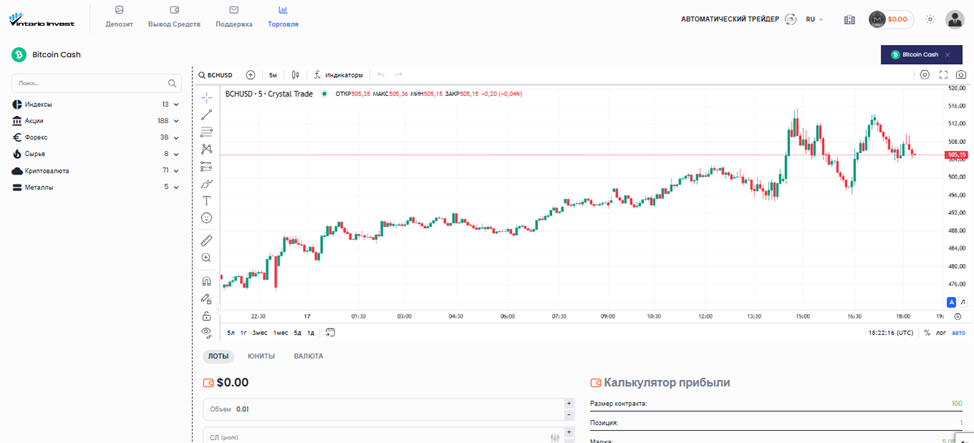
Task: Open the emoji icons tool
Action: click(x=207, y=218)
